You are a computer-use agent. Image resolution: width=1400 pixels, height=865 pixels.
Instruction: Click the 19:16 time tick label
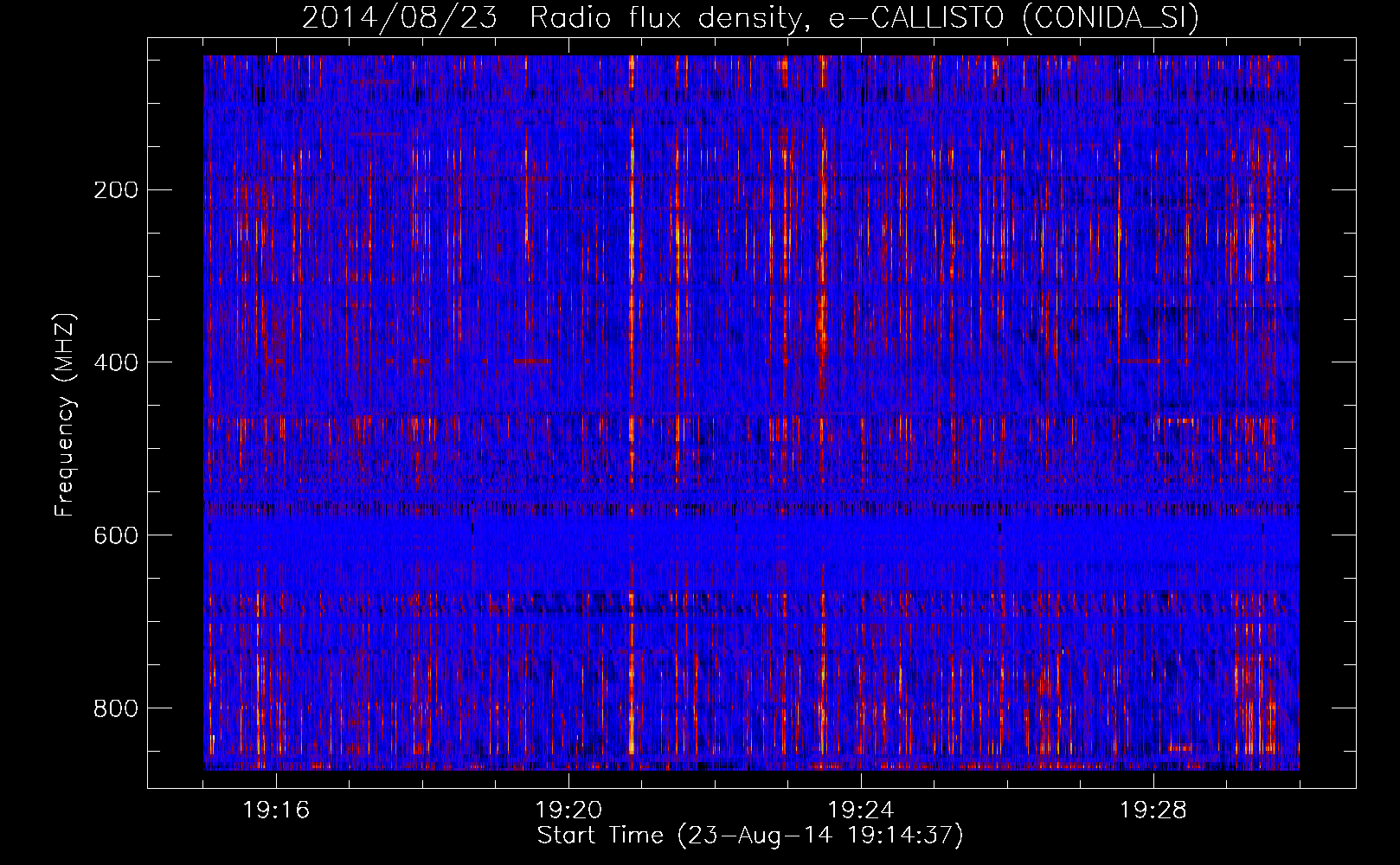pyautogui.click(x=277, y=811)
